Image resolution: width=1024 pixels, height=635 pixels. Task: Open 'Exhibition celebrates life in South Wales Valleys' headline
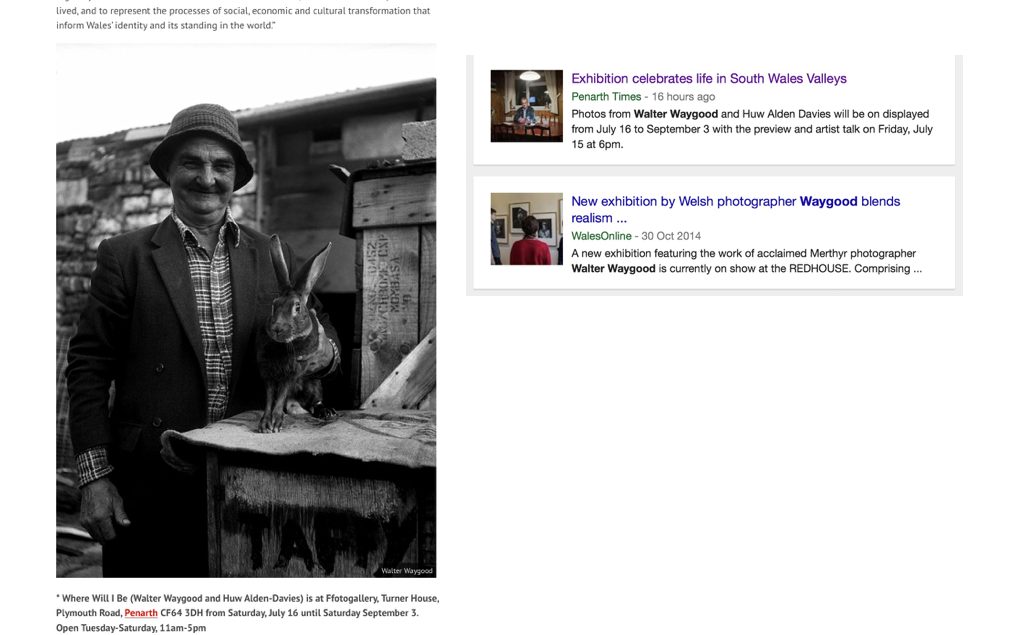click(709, 78)
